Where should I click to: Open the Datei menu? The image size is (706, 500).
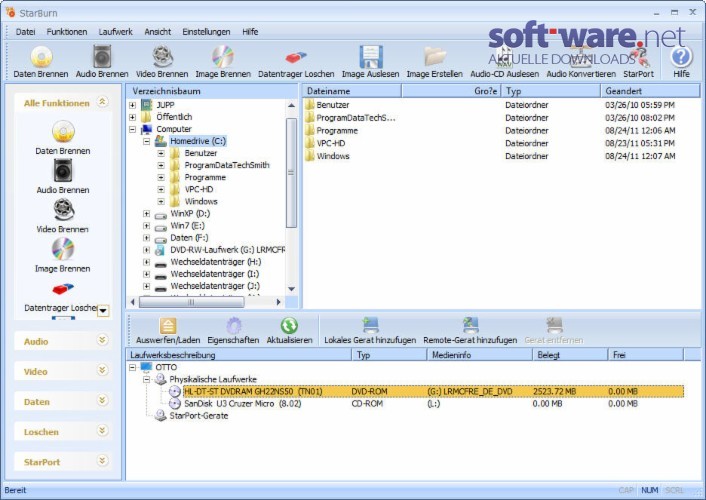[26, 32]
